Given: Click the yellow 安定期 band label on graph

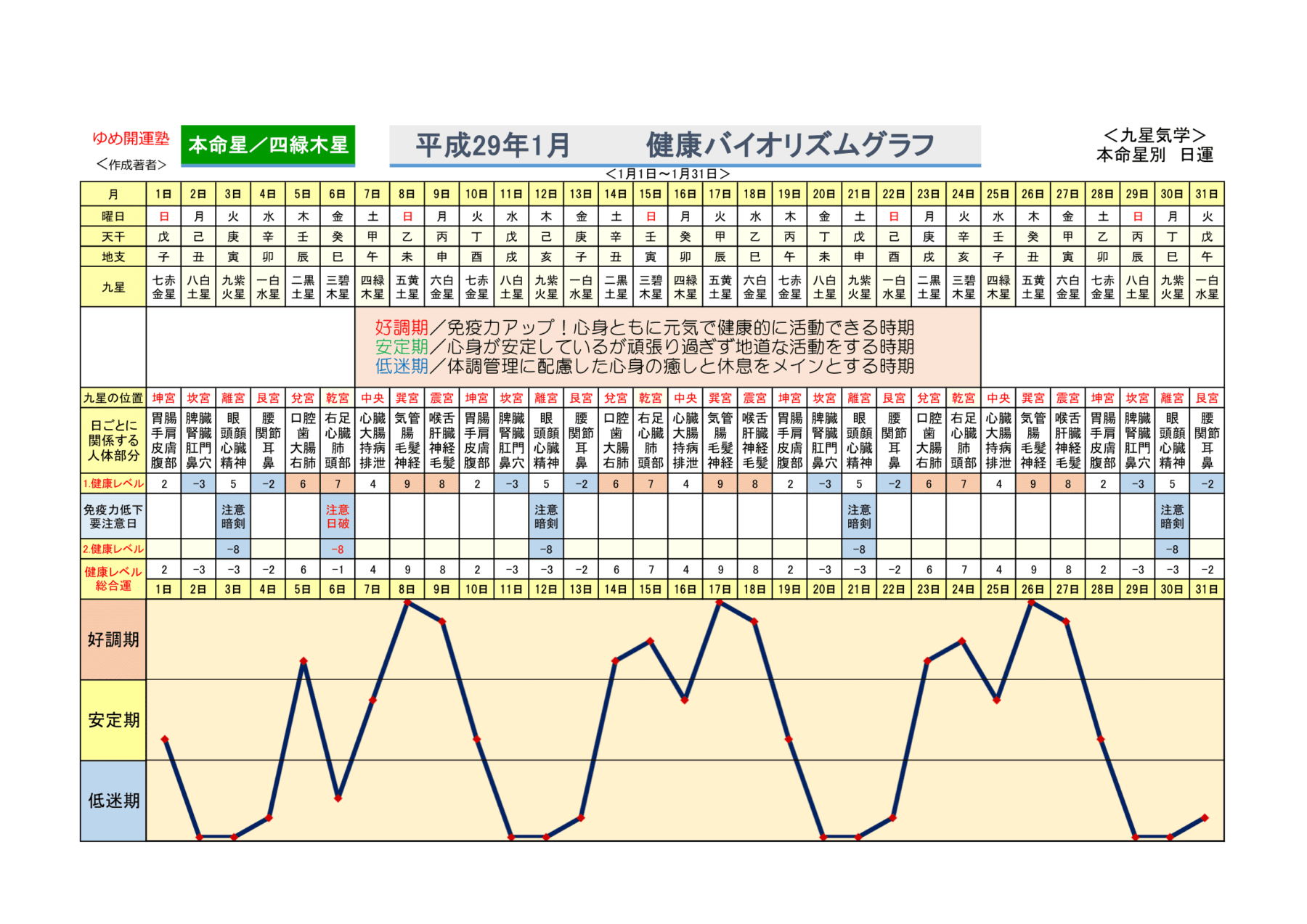Looking at the screenshot, I should 113,720.
